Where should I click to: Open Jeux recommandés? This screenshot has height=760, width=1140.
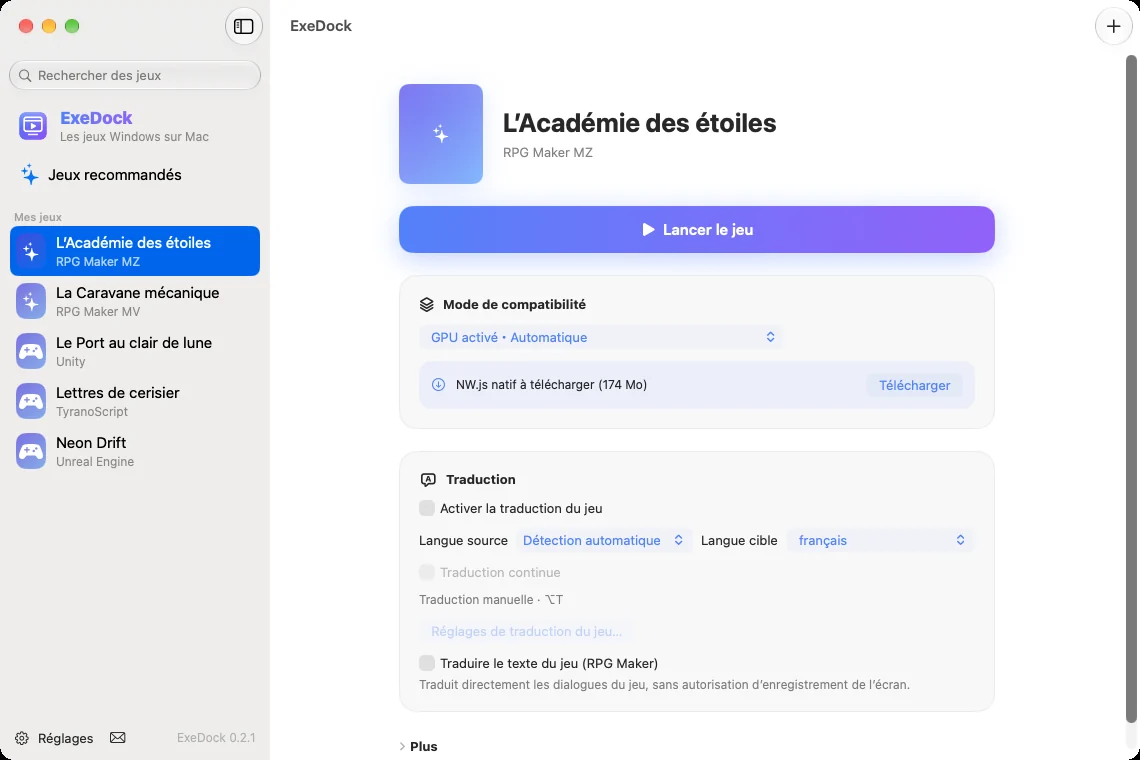pos(135,175)
